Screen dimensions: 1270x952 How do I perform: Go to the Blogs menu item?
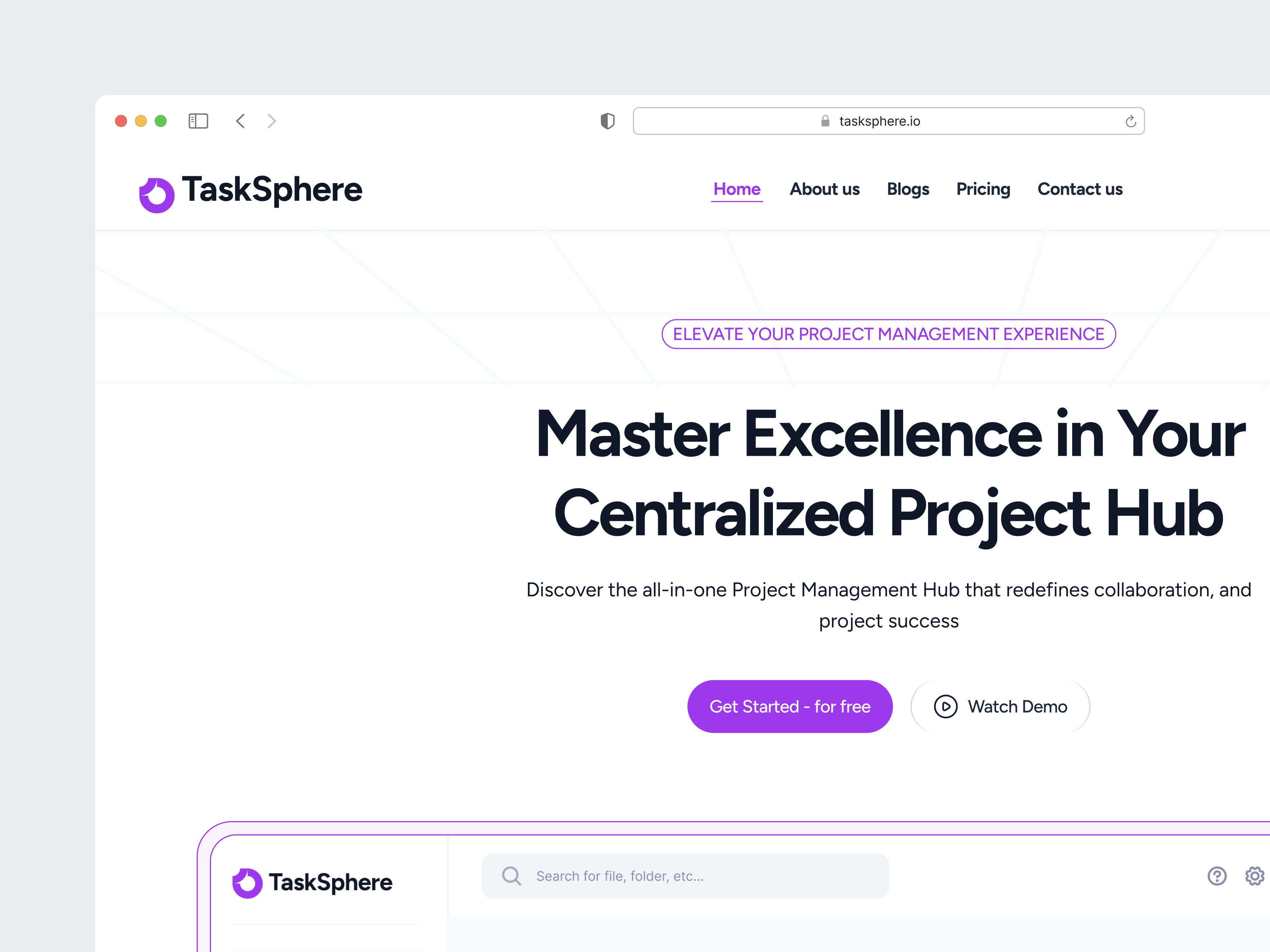pos(908,189)
